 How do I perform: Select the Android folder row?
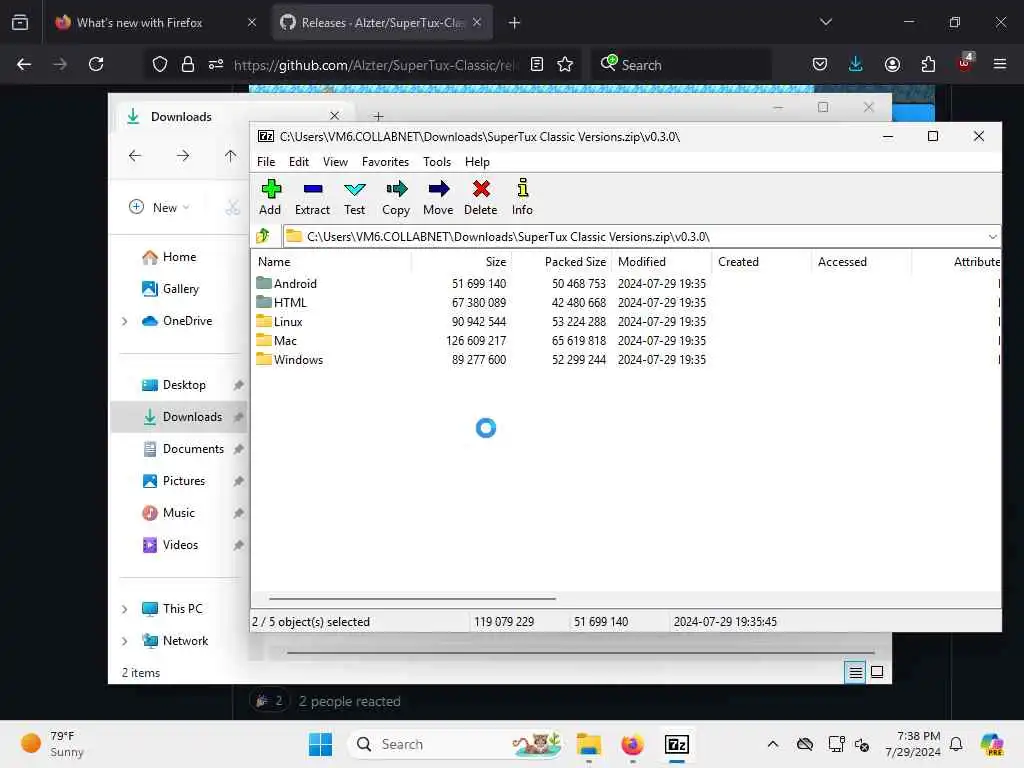pos(481,283)
